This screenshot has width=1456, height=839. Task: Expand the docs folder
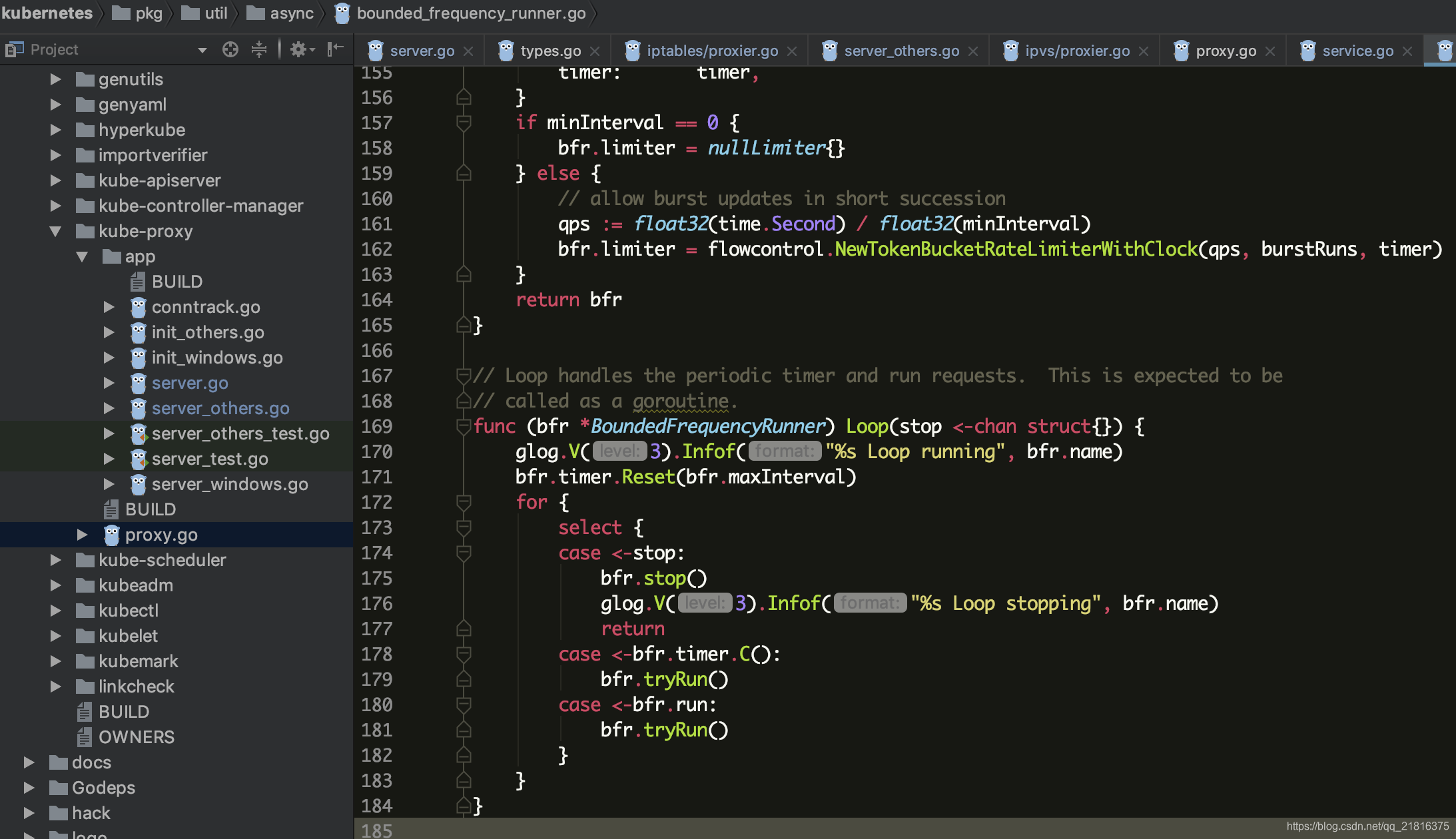(29, 762)
